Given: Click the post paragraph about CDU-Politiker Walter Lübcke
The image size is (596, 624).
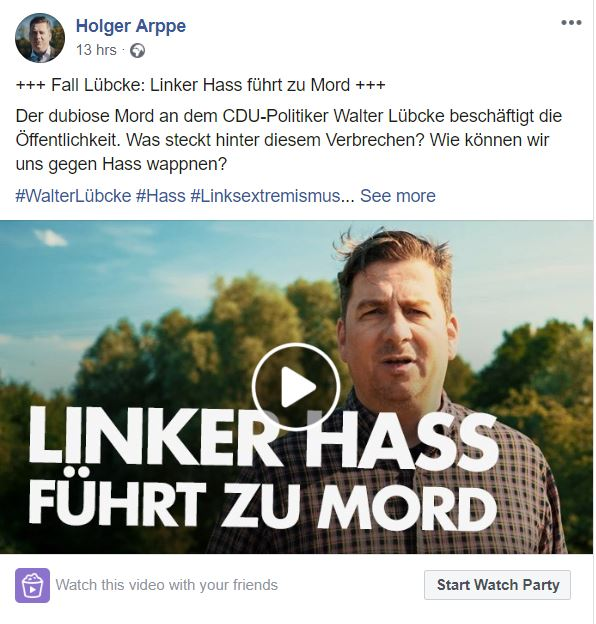Looking at the screenshot, I should [x=288, y=140].
